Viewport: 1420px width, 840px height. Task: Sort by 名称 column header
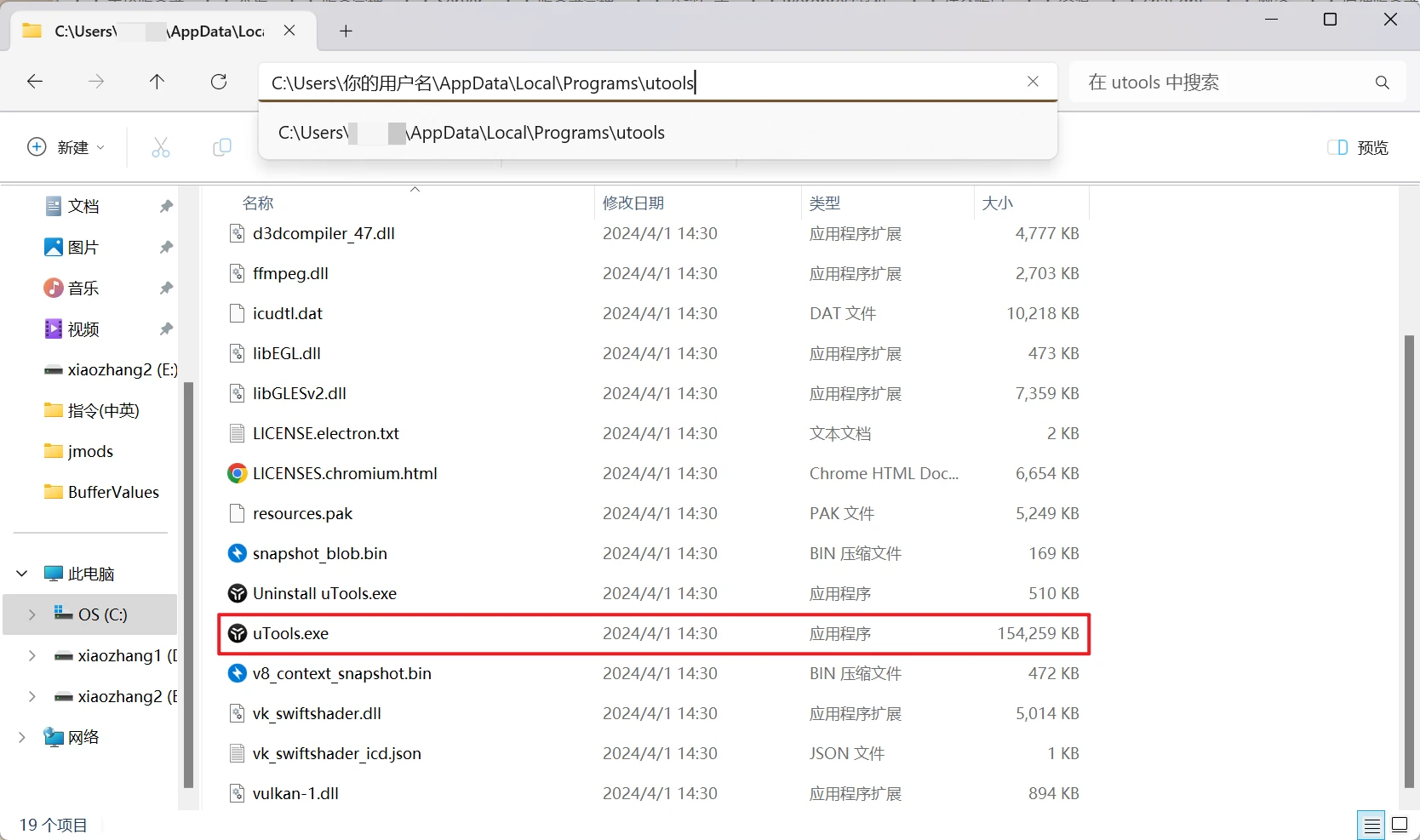click(x=258, y=203)
